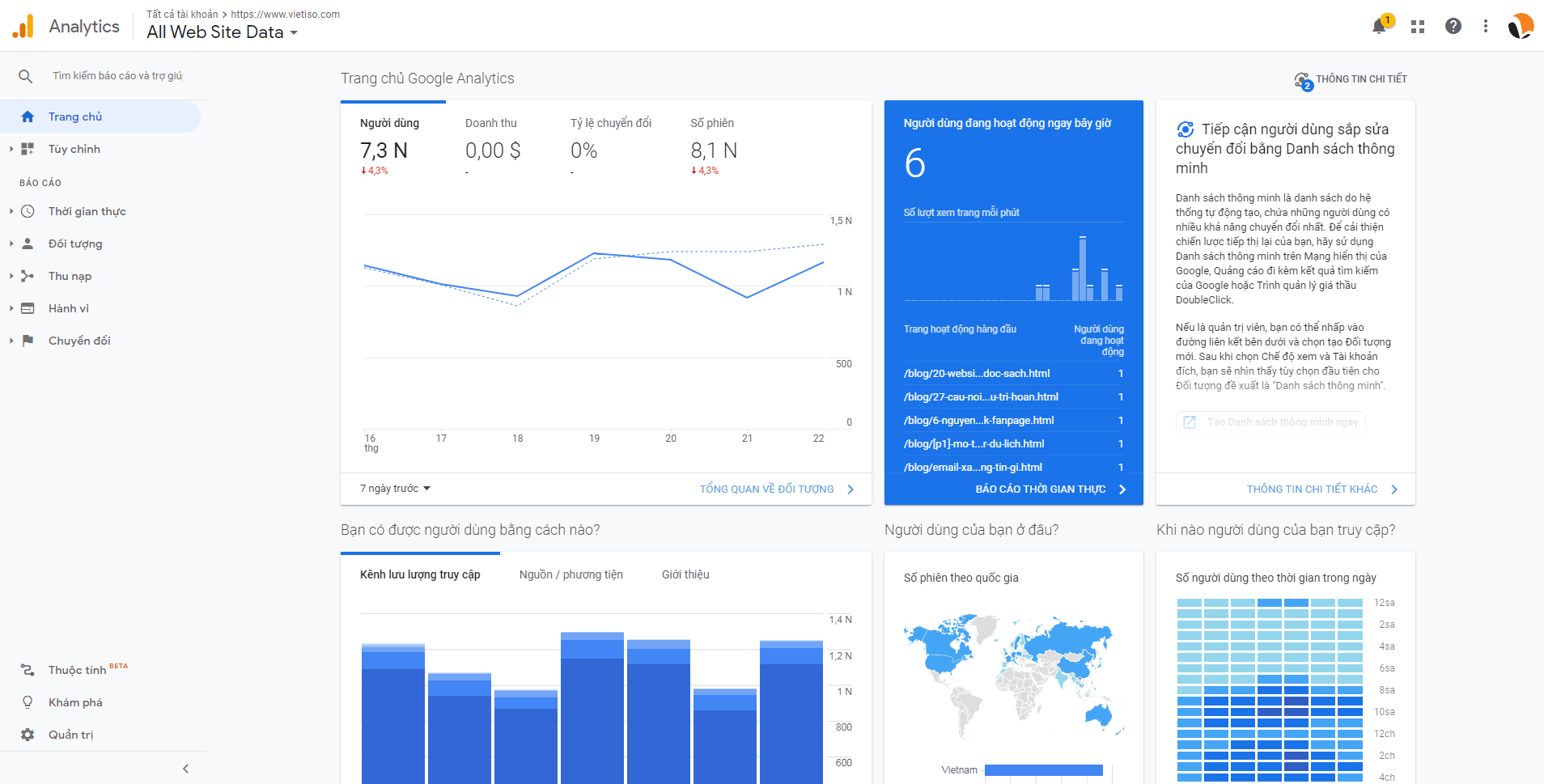Click the search magnifier icon
The height and width of the screenshot is (784, 1544).
(26, 76)
